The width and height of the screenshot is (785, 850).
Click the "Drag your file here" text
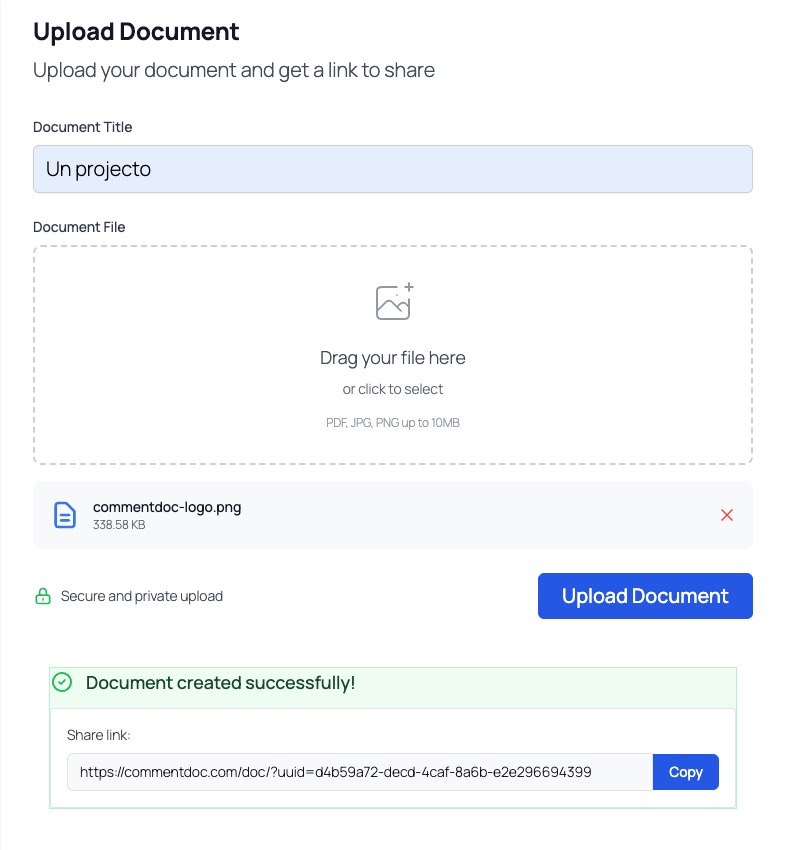(x=393, y=358)
